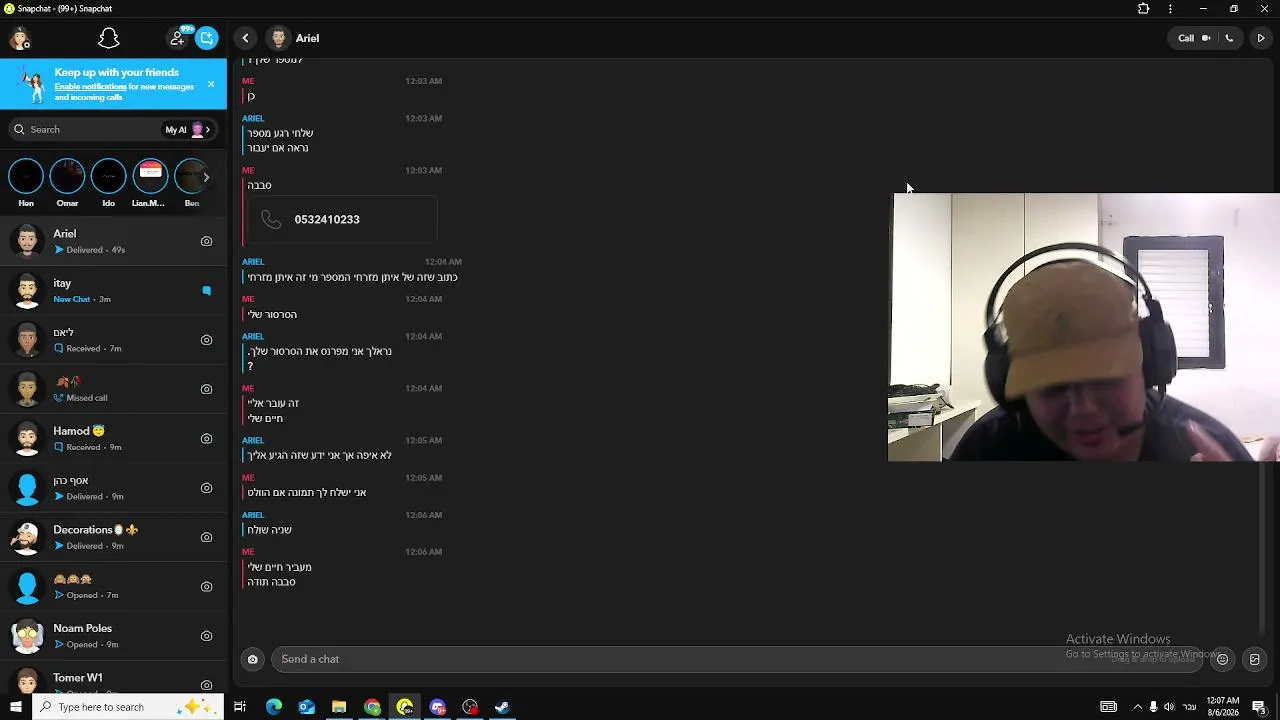View Hen's story
The image size is (1280, 720).
(26, 183)
